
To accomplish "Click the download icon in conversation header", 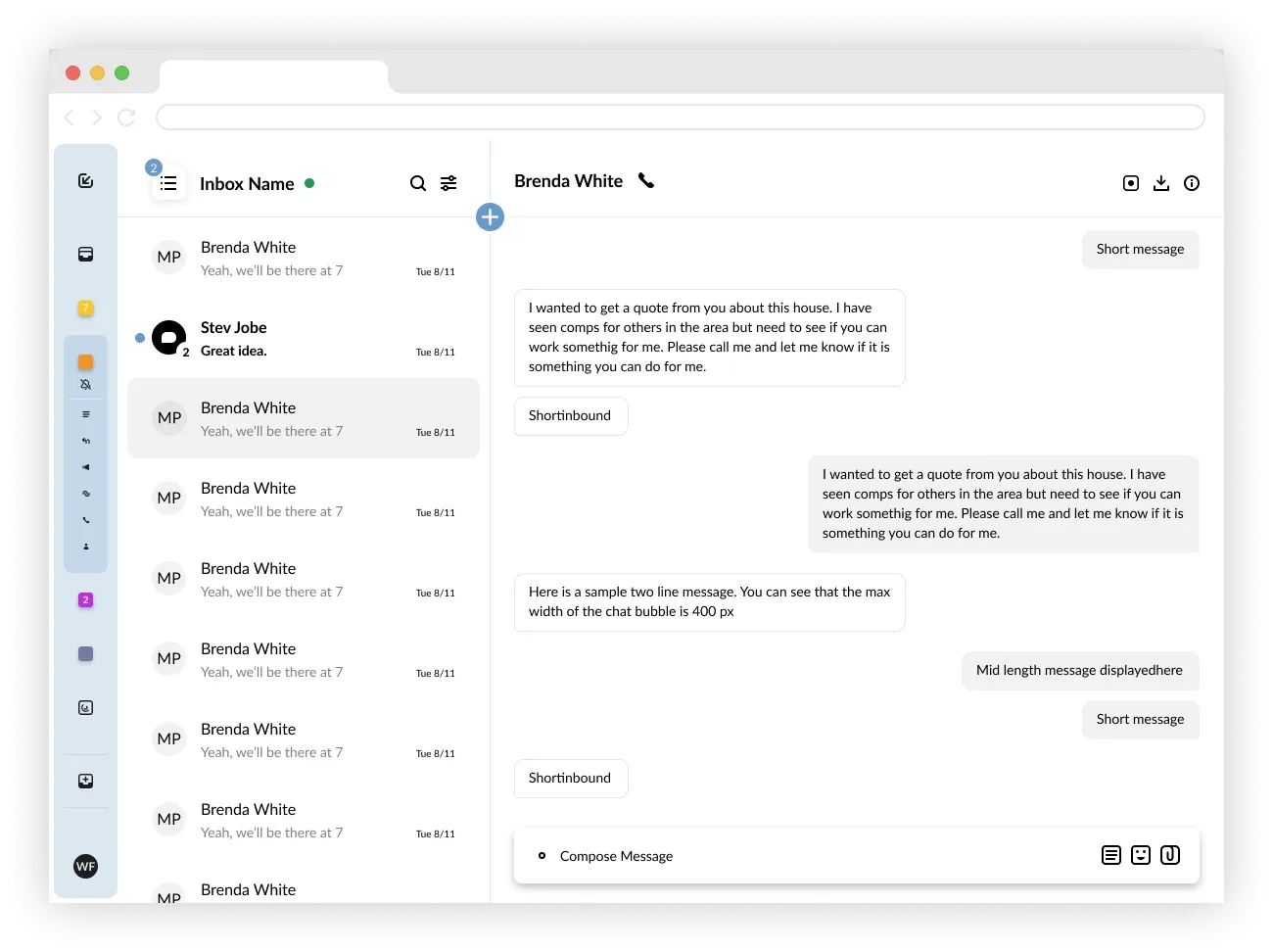I will click(1161, 183).
